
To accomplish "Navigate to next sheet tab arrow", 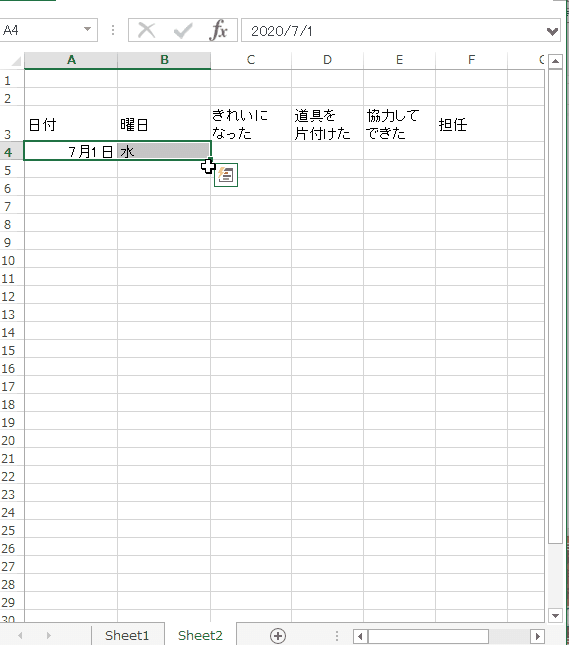I will click(49, 636).
